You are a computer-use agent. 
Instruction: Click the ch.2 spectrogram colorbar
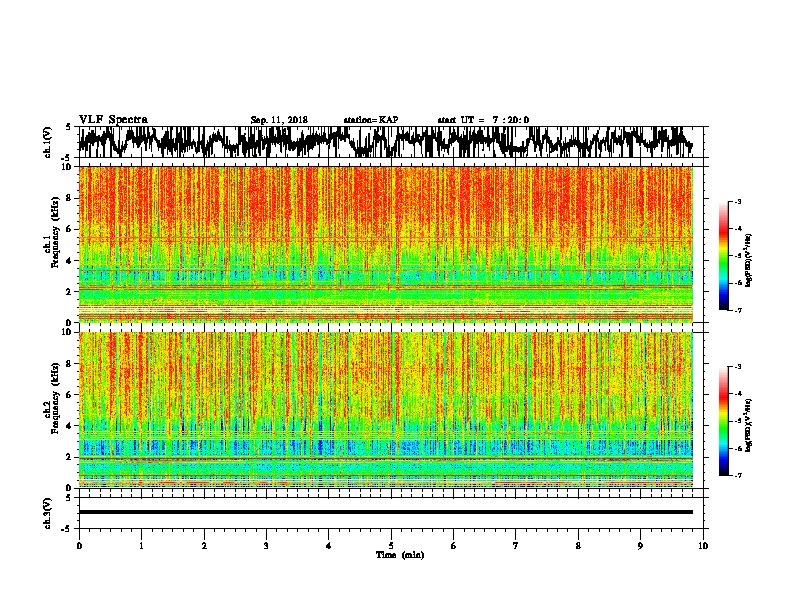point(724,421)
